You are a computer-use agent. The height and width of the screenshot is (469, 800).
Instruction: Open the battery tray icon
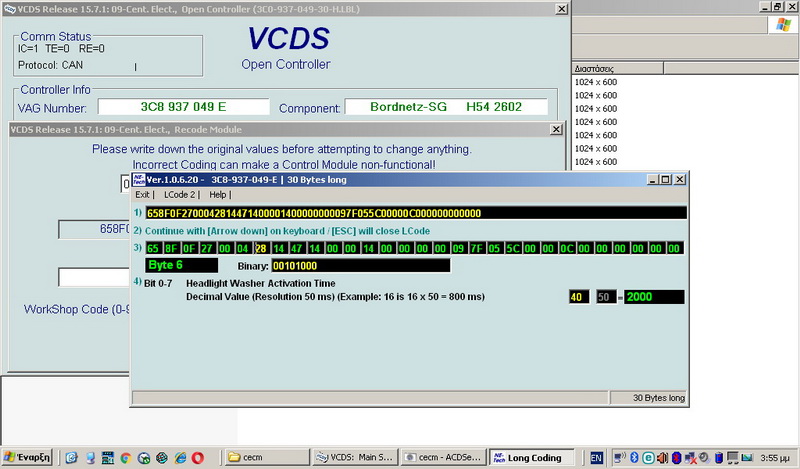coord(719,457)
